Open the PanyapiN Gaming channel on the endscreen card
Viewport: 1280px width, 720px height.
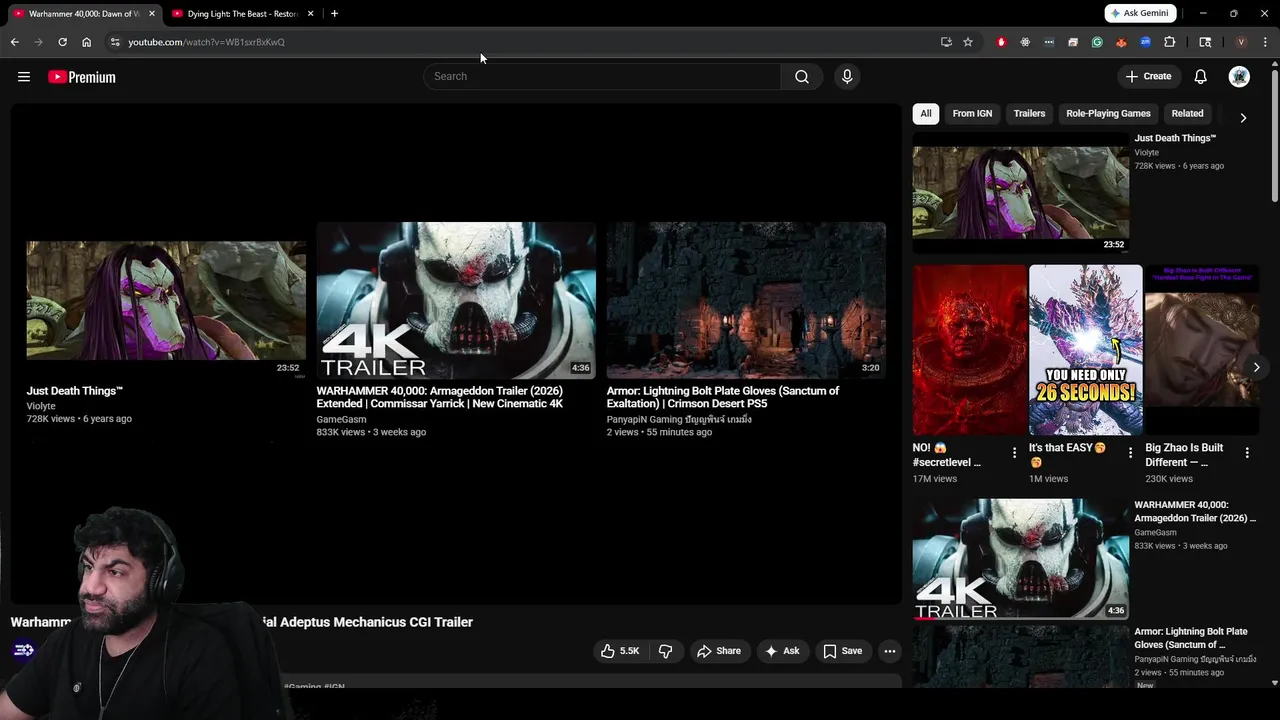(679, 419)
